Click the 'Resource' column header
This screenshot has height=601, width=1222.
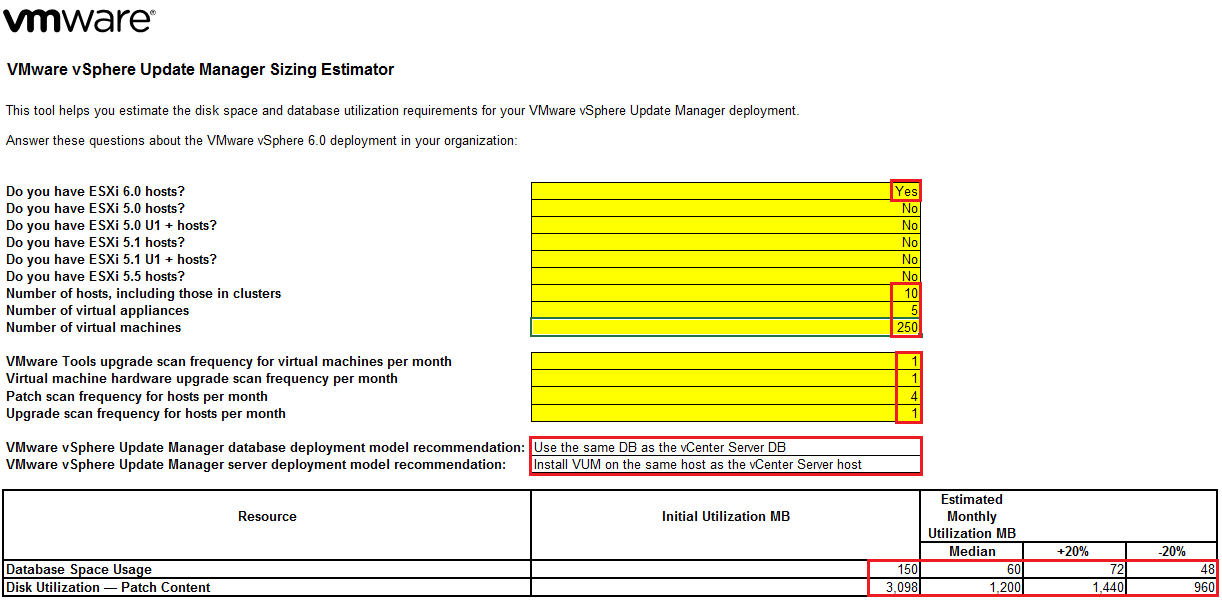click(x=267, y=516)
